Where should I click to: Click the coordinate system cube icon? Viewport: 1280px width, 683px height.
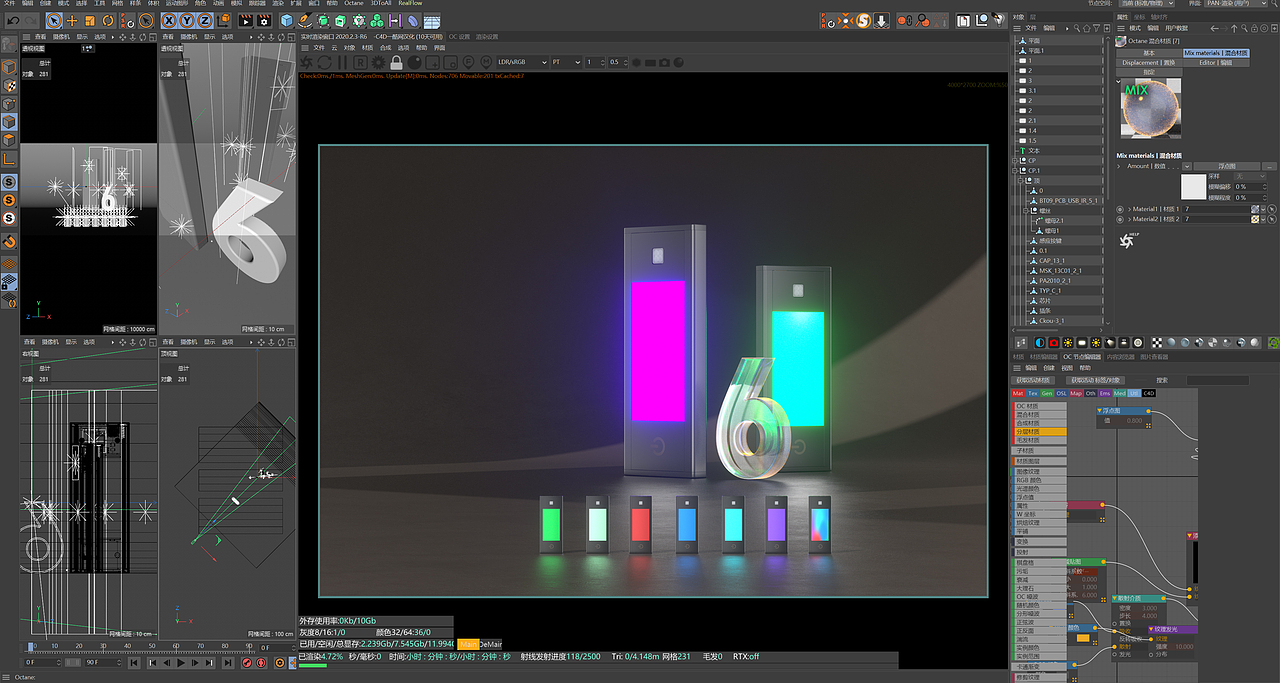pyautogui.click(x=223, y=20)
